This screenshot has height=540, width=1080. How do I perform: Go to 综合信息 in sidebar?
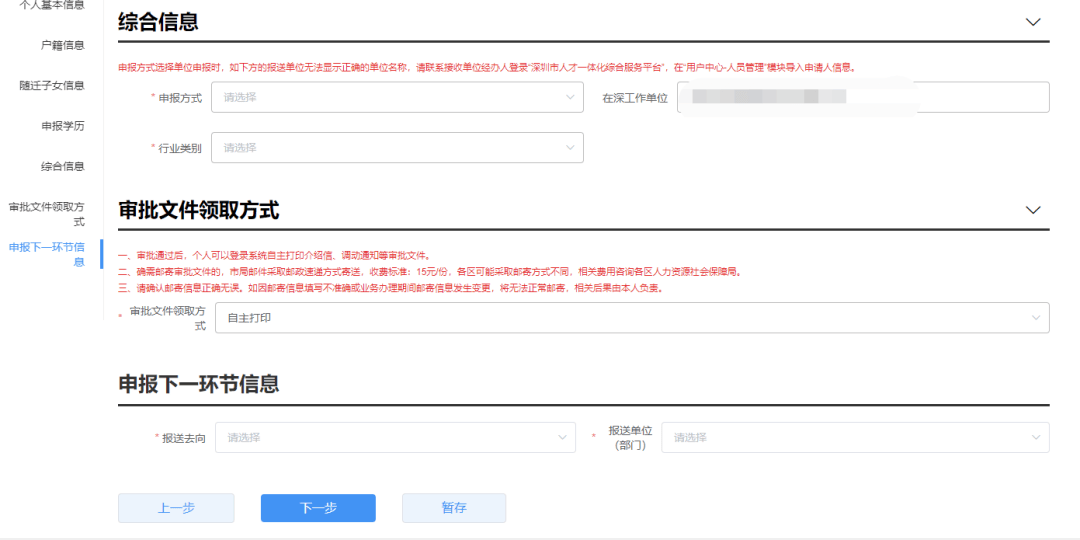63,166
